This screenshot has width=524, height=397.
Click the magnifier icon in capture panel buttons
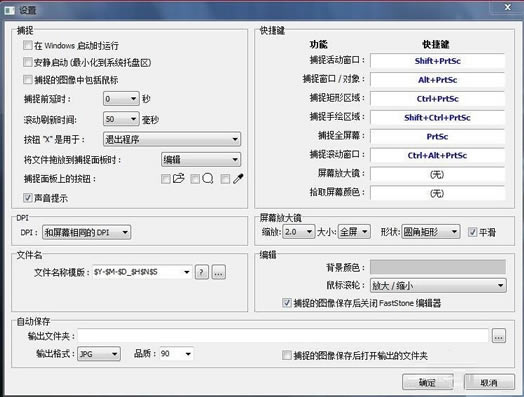point(208,178)
